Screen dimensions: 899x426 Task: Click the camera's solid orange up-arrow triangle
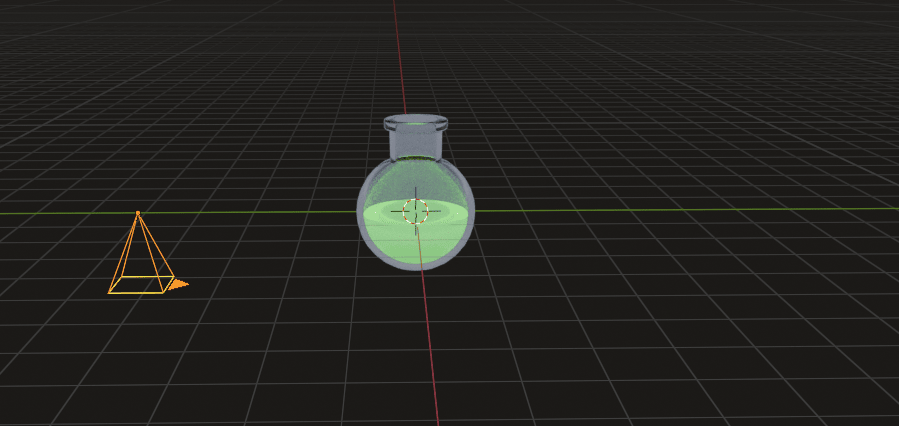(176, 285)
